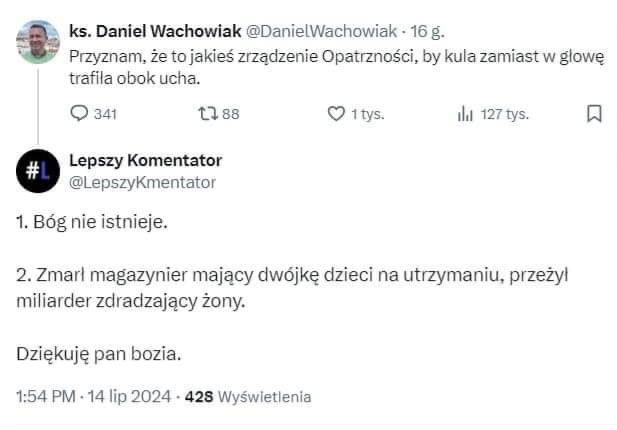Open the 428 Wyświetlenia view count
The height and width of the screenshot is (430, 617).
pos(248,396)
